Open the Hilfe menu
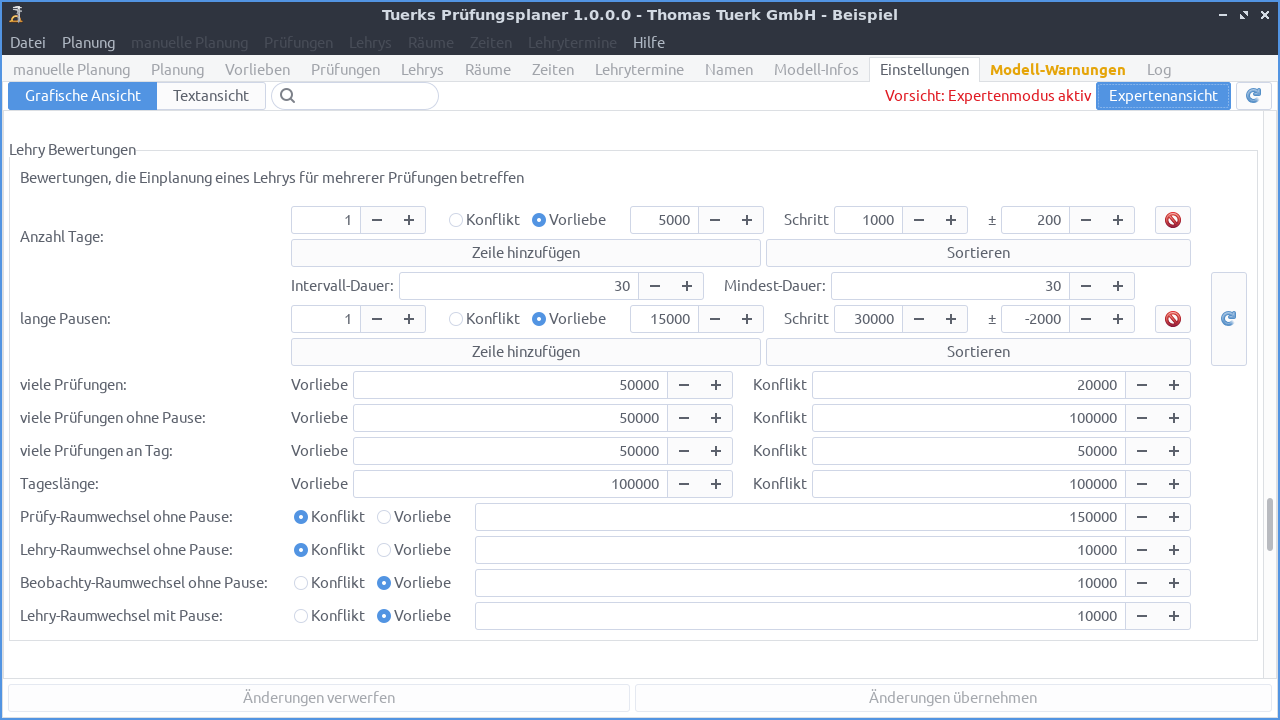 (x=648, y=42)
